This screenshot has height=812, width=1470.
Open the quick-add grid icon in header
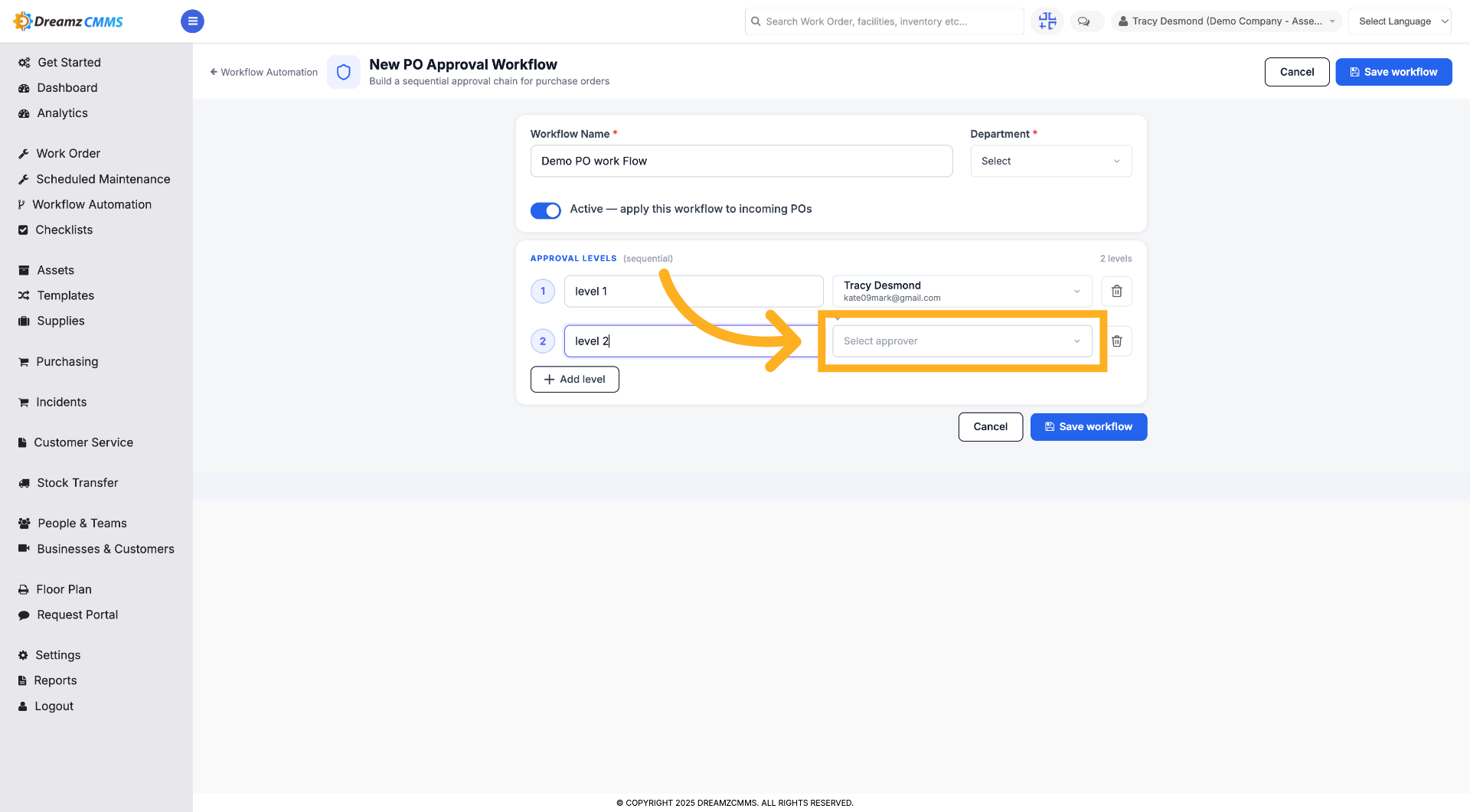(x=1047, y=21)
